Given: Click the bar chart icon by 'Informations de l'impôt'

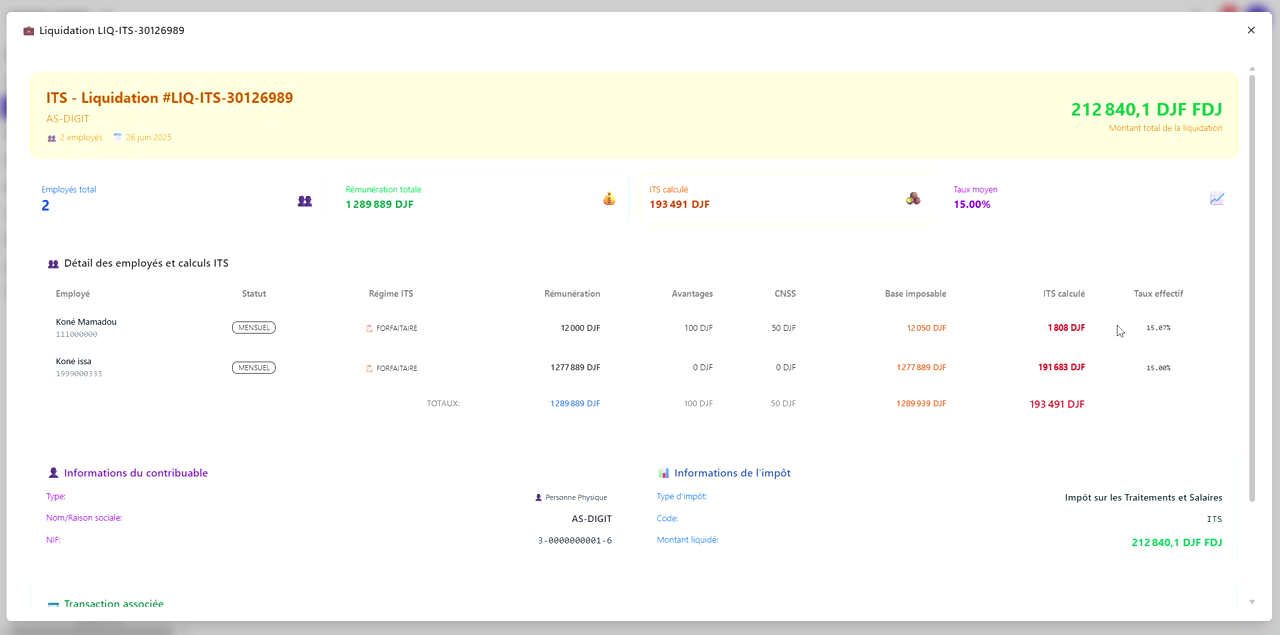Looking at the screenshot, I should pyautogui.click(x=664, y=473).
